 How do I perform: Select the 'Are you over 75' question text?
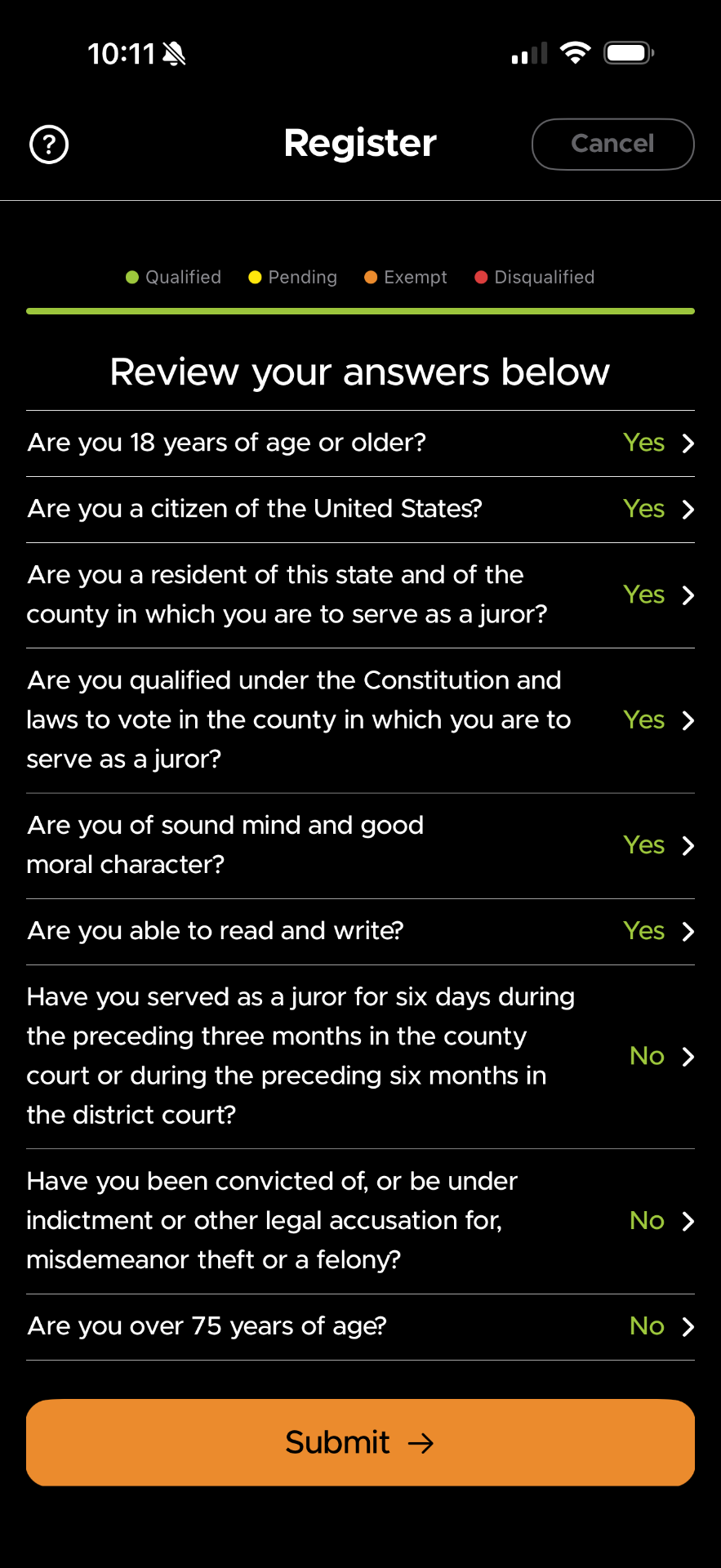tap(207, 1326)
